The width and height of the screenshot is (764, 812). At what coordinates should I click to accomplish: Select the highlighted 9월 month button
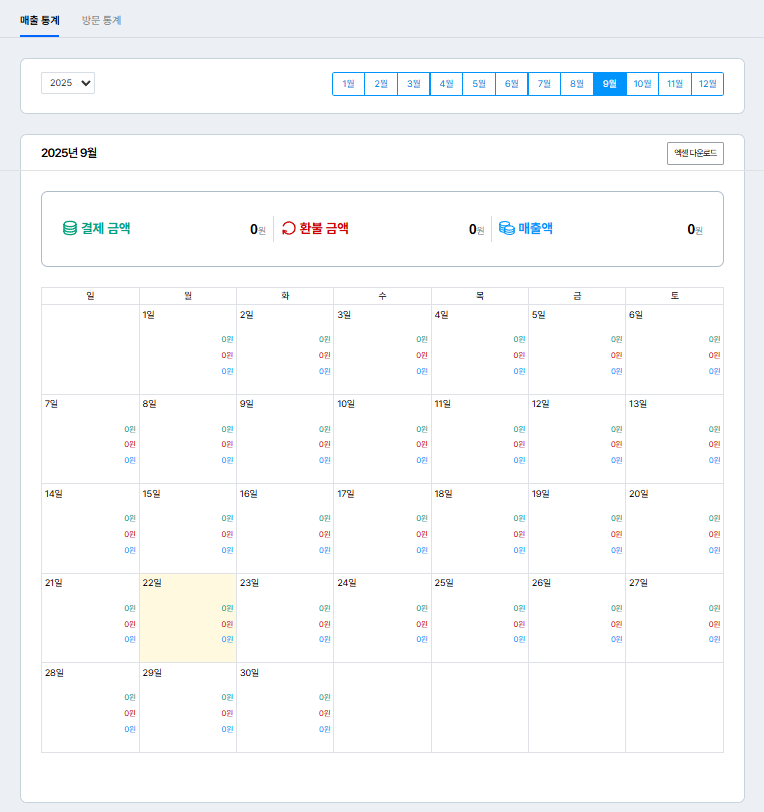(609, 84)
